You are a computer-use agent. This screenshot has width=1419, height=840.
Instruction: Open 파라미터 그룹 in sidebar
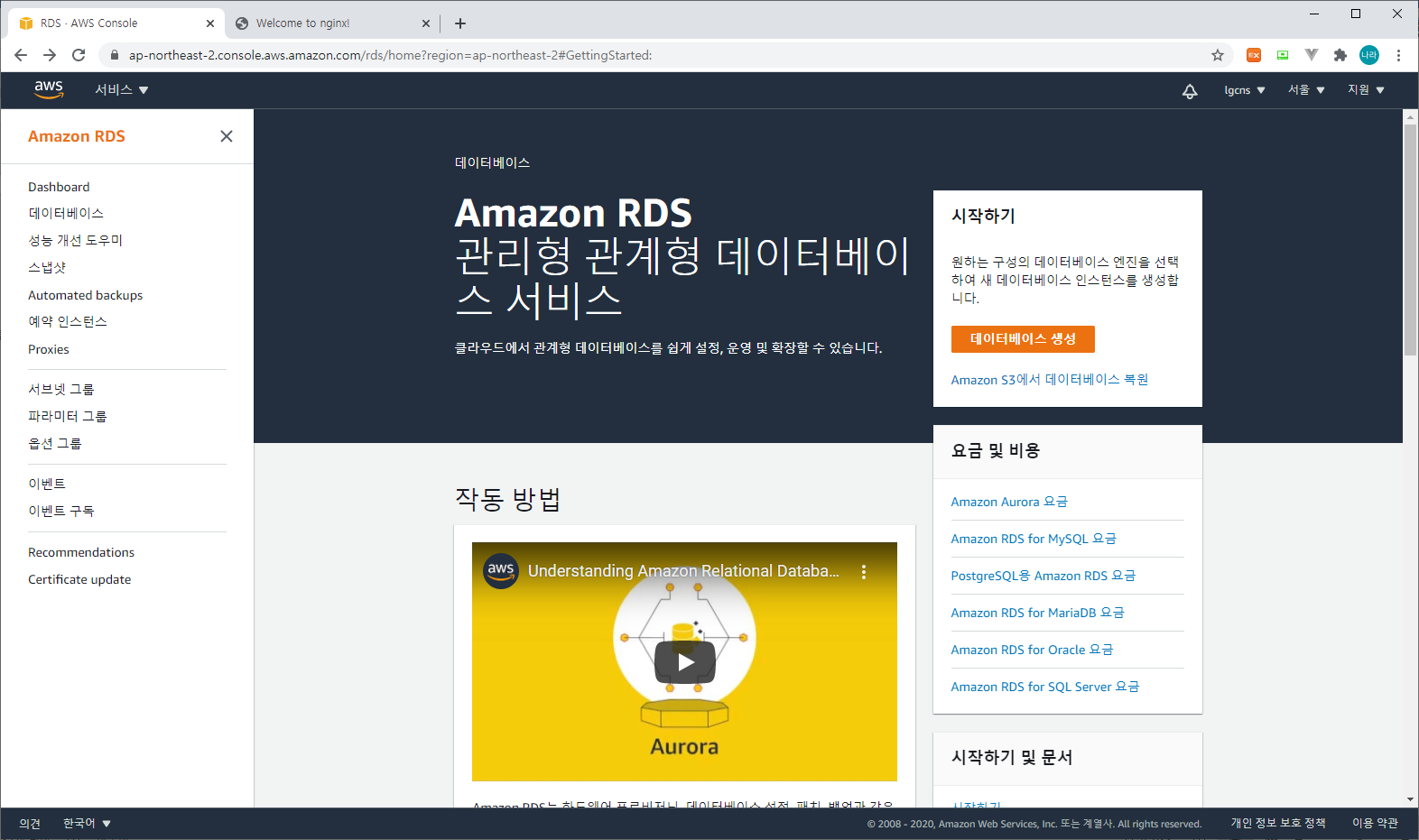[x=68, y=416]
